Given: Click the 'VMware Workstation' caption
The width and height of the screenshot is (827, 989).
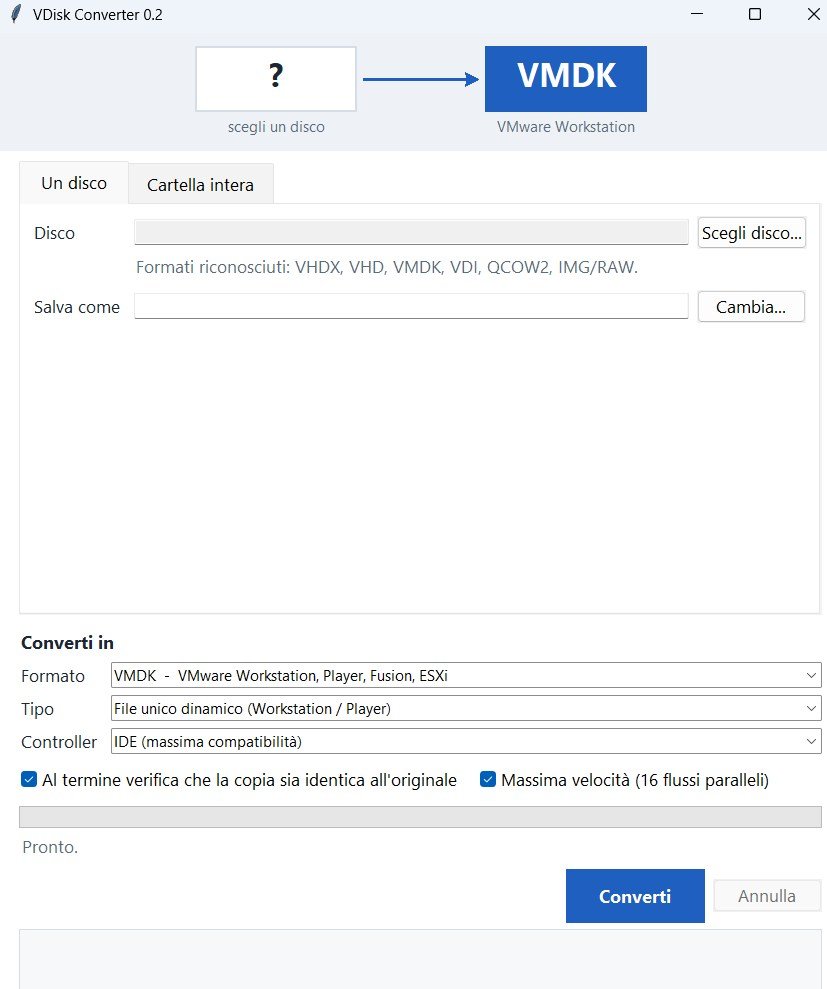Looking at the screenshot, I should (x=566, y=127).
